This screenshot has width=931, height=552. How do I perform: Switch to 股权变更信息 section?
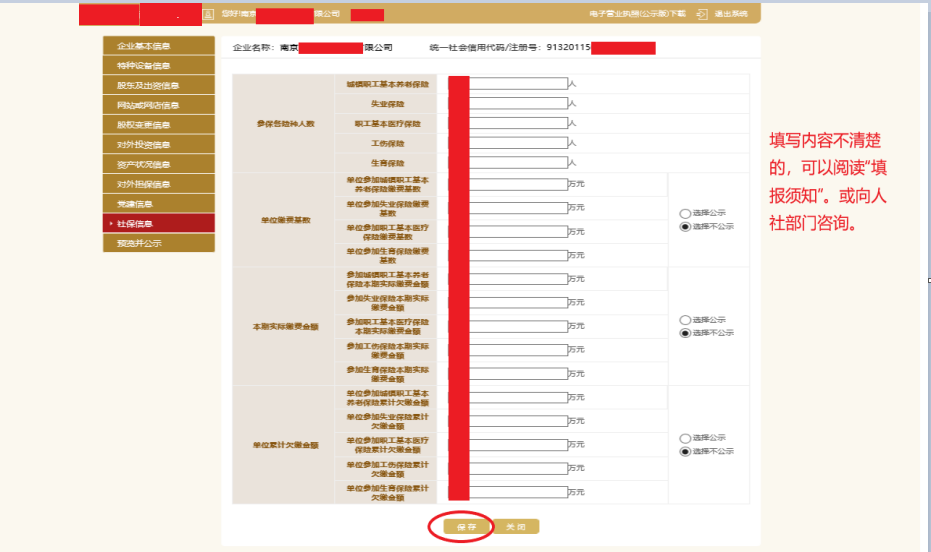click(159, 125)
